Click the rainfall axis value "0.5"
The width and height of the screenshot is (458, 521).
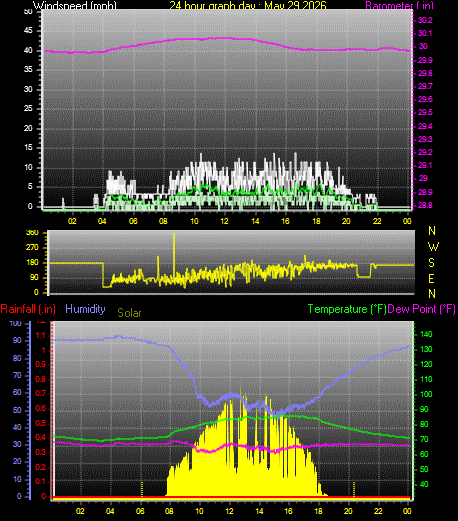click(41, 424)
